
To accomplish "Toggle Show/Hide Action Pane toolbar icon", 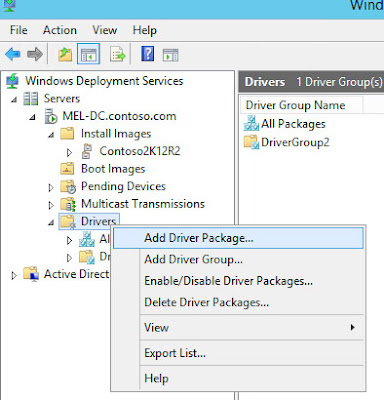I will (x=171, y=55).
